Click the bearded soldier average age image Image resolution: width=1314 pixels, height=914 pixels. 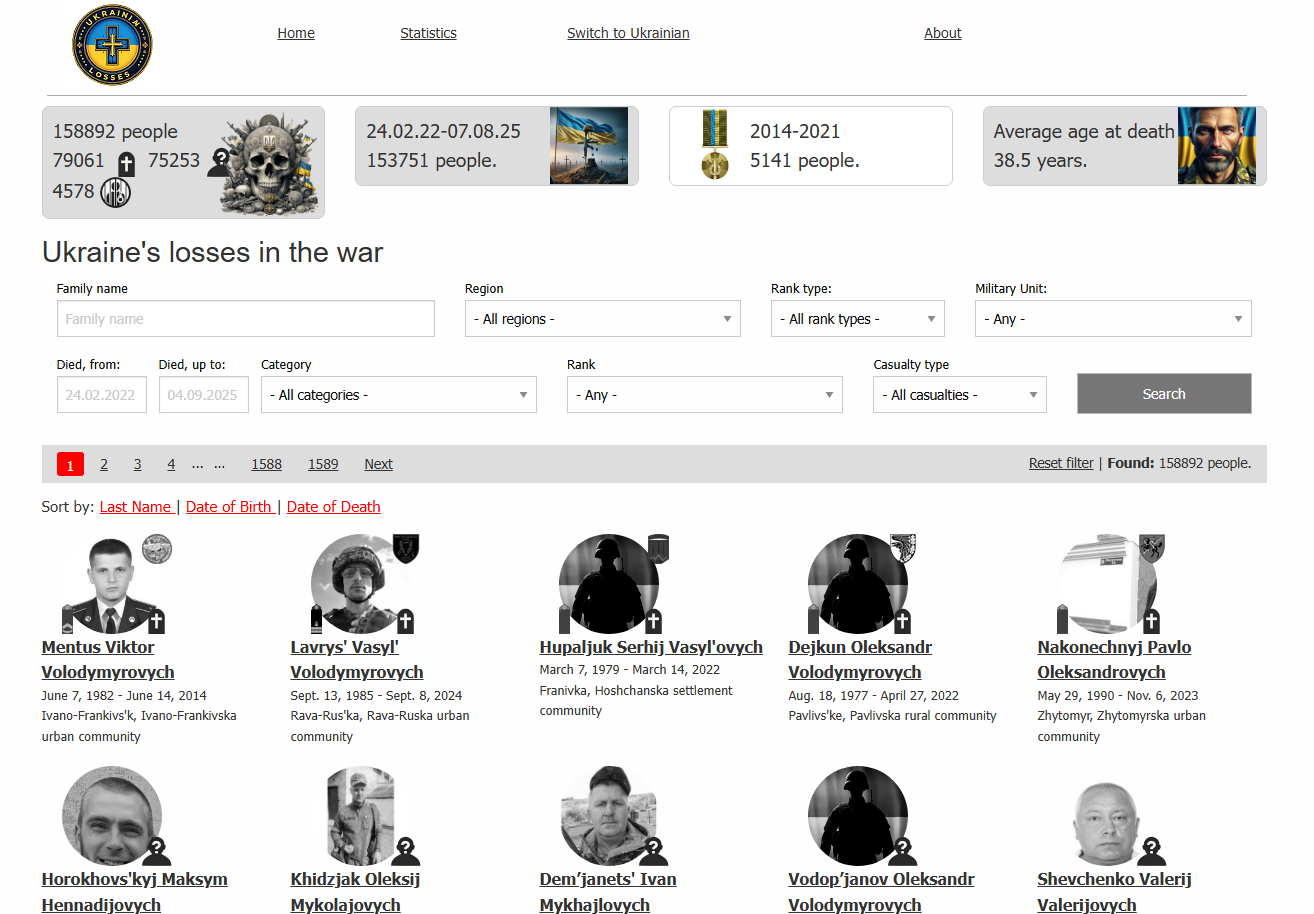(1216, 146)
